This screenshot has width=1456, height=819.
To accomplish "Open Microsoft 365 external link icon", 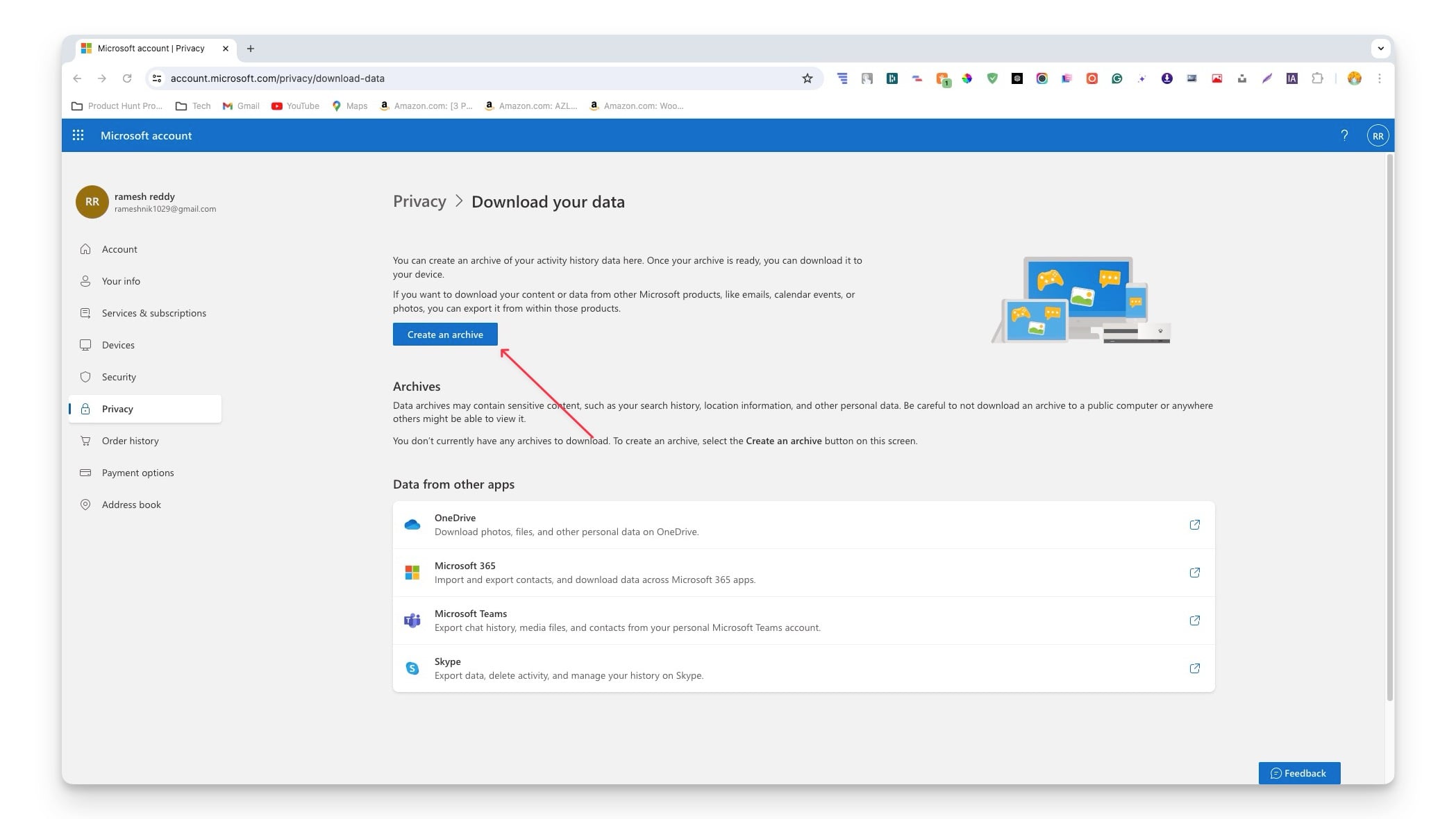I will 1194,573.
